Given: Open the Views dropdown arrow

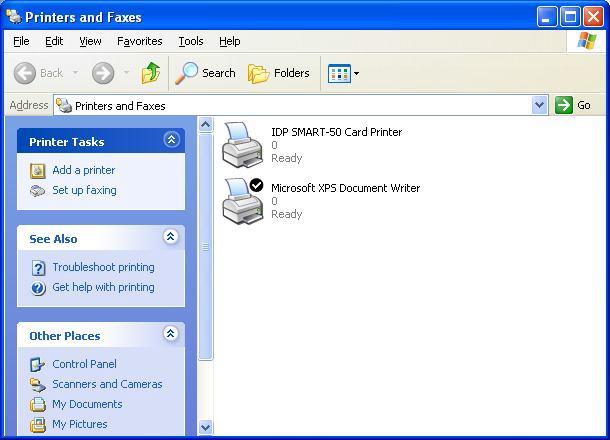Looking at the screenshot, I should point(356,73).
